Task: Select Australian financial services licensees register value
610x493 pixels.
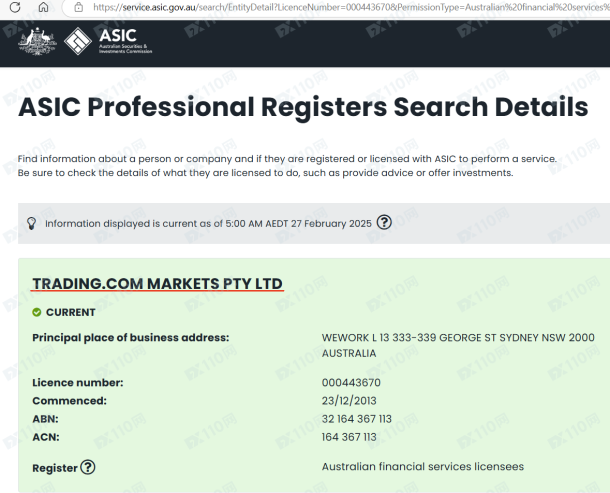Action: pyautogui.click(x=422, y=466)
